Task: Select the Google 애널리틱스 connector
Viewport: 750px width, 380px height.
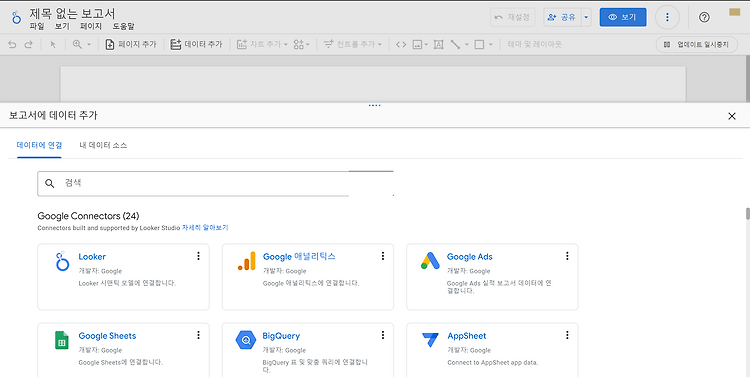Action: (308, 277)
